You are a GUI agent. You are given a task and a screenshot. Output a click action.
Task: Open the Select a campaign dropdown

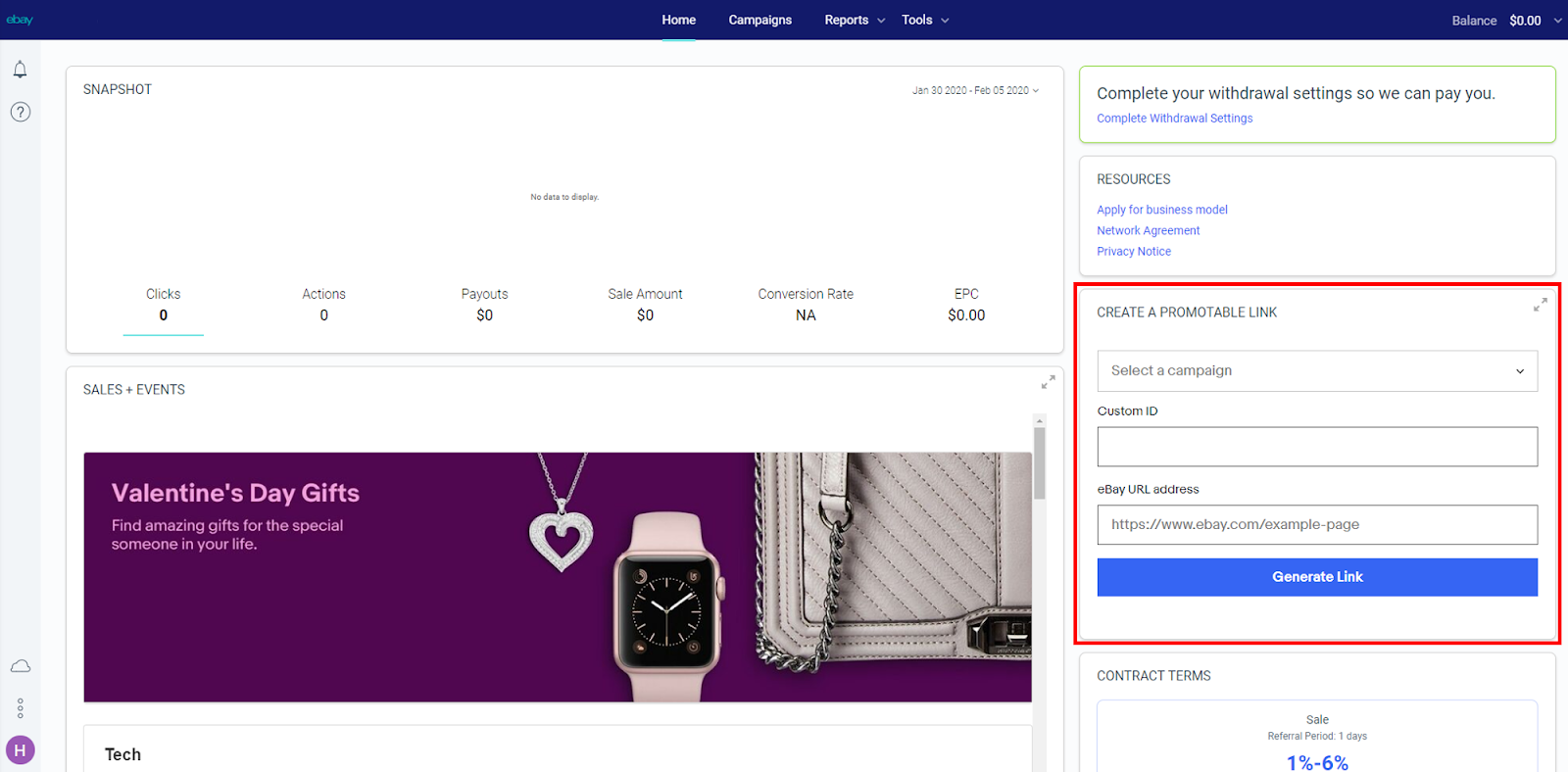[1316, 371]
